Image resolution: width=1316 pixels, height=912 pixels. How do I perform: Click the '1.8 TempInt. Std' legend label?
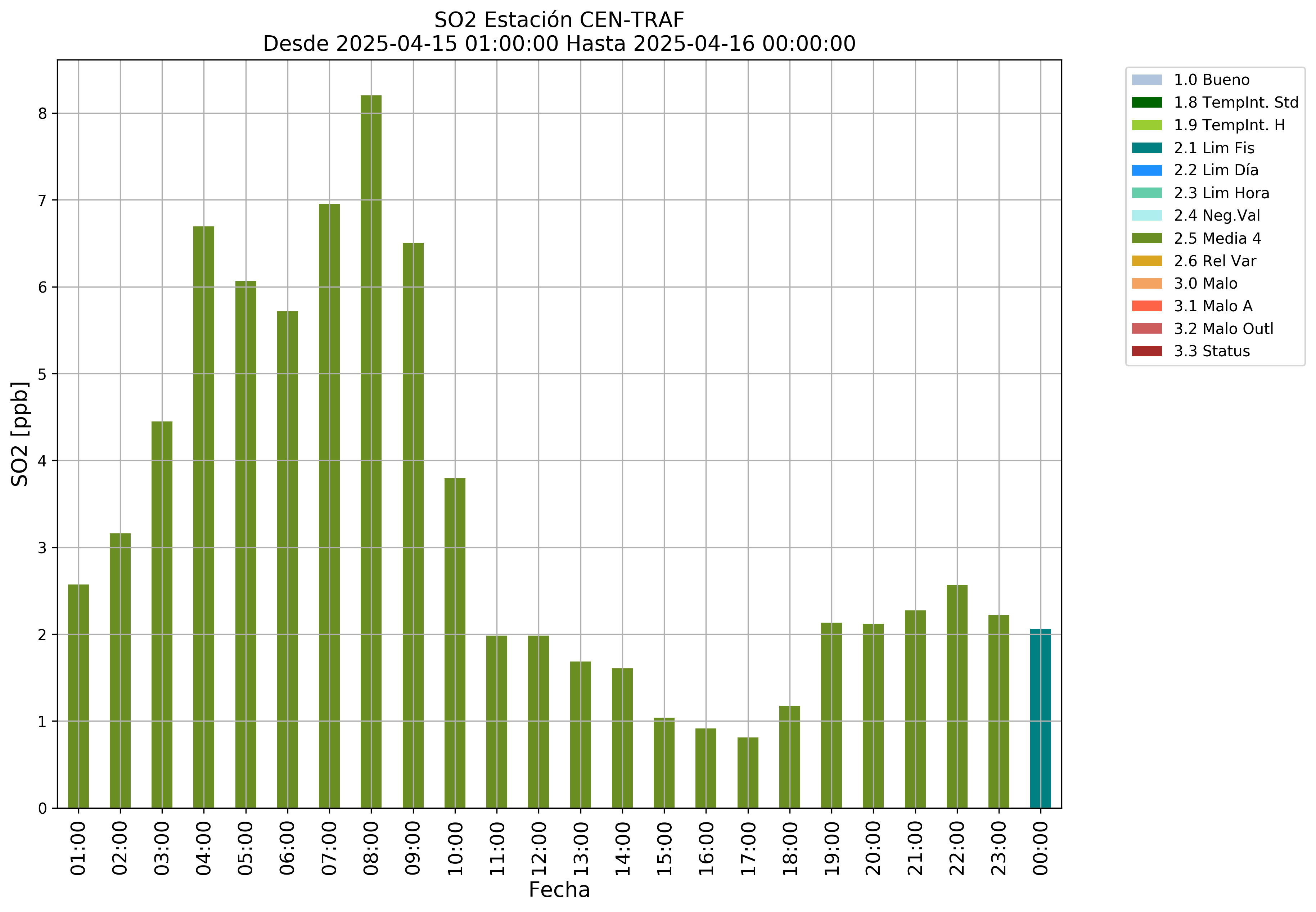coord(1236,103)
